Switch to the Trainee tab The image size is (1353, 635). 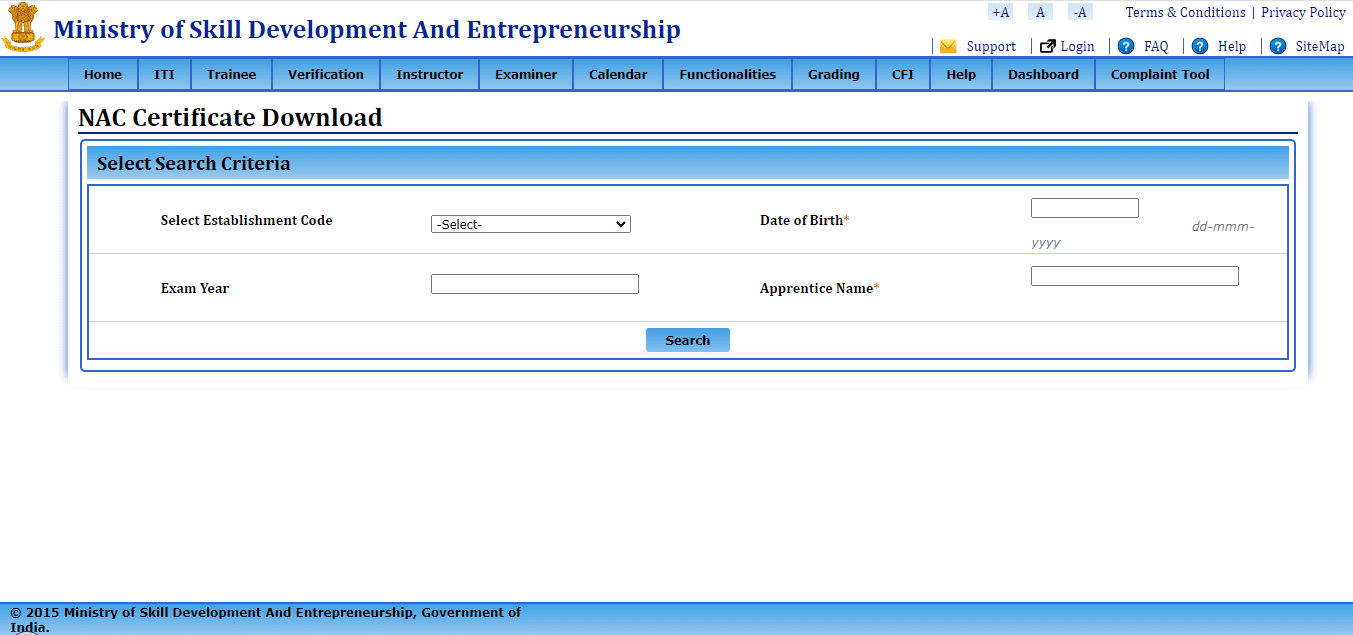[231, 73]
